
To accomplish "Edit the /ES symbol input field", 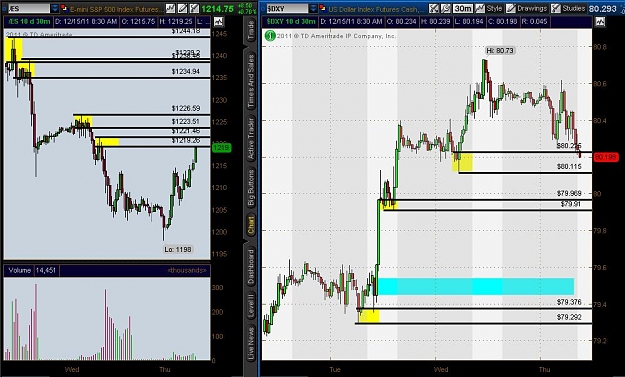I will point(29,8).
